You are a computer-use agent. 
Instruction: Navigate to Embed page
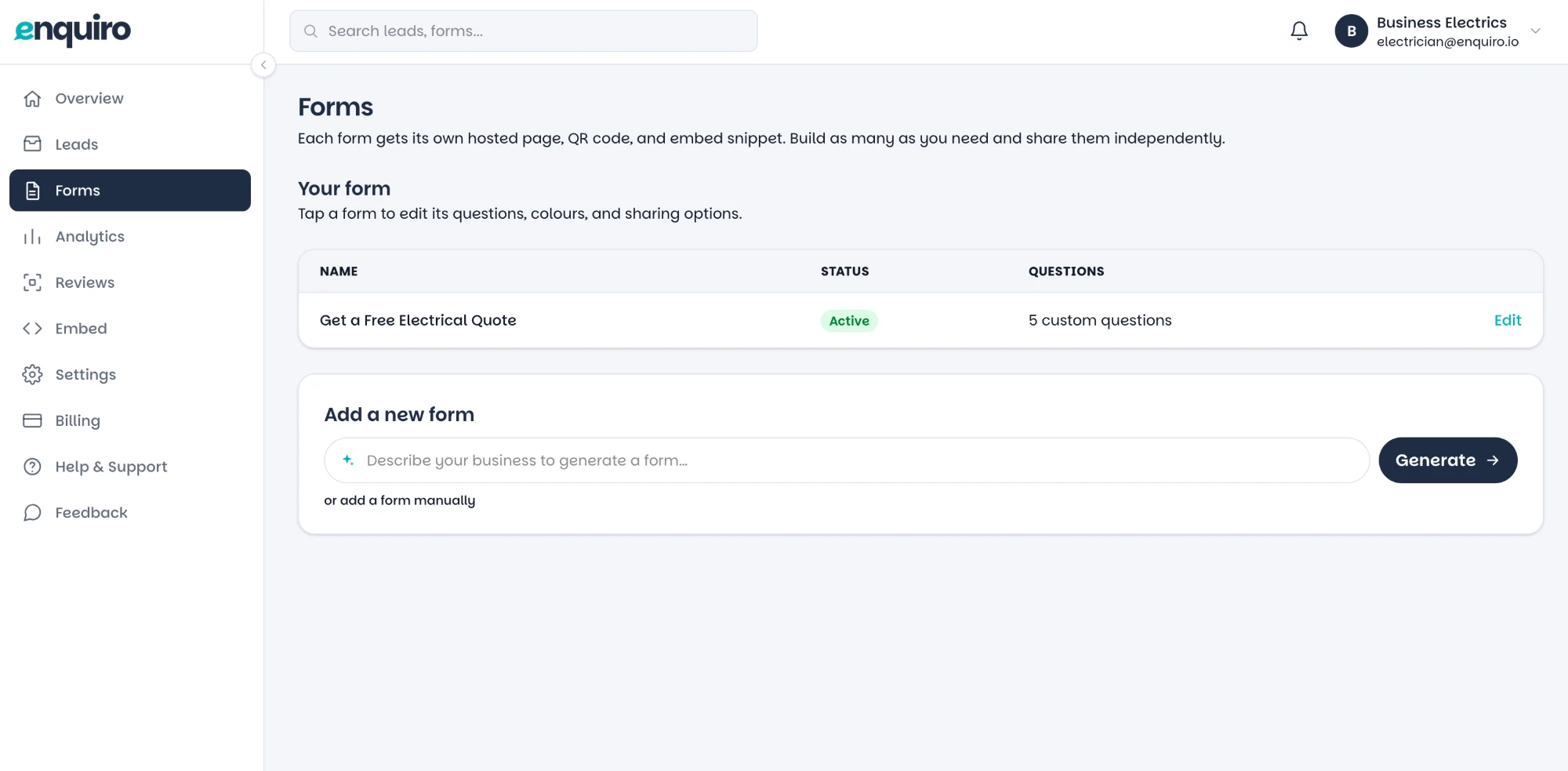pos(130,329)
